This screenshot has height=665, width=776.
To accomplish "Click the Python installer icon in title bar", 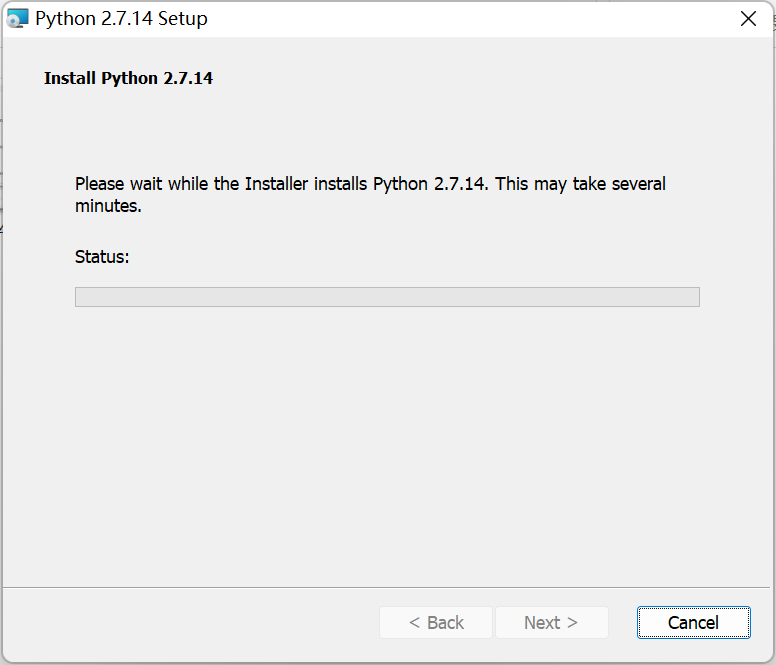I will [17, 18].
